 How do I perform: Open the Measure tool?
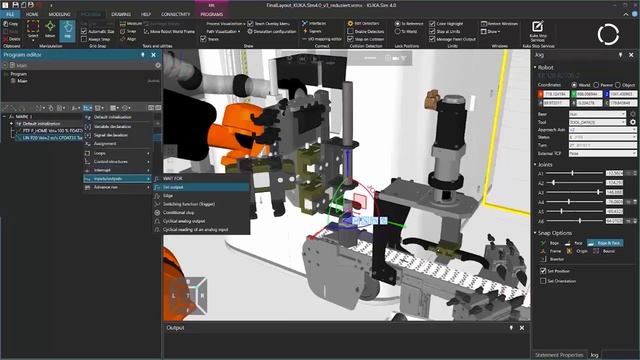click(131, 24)
